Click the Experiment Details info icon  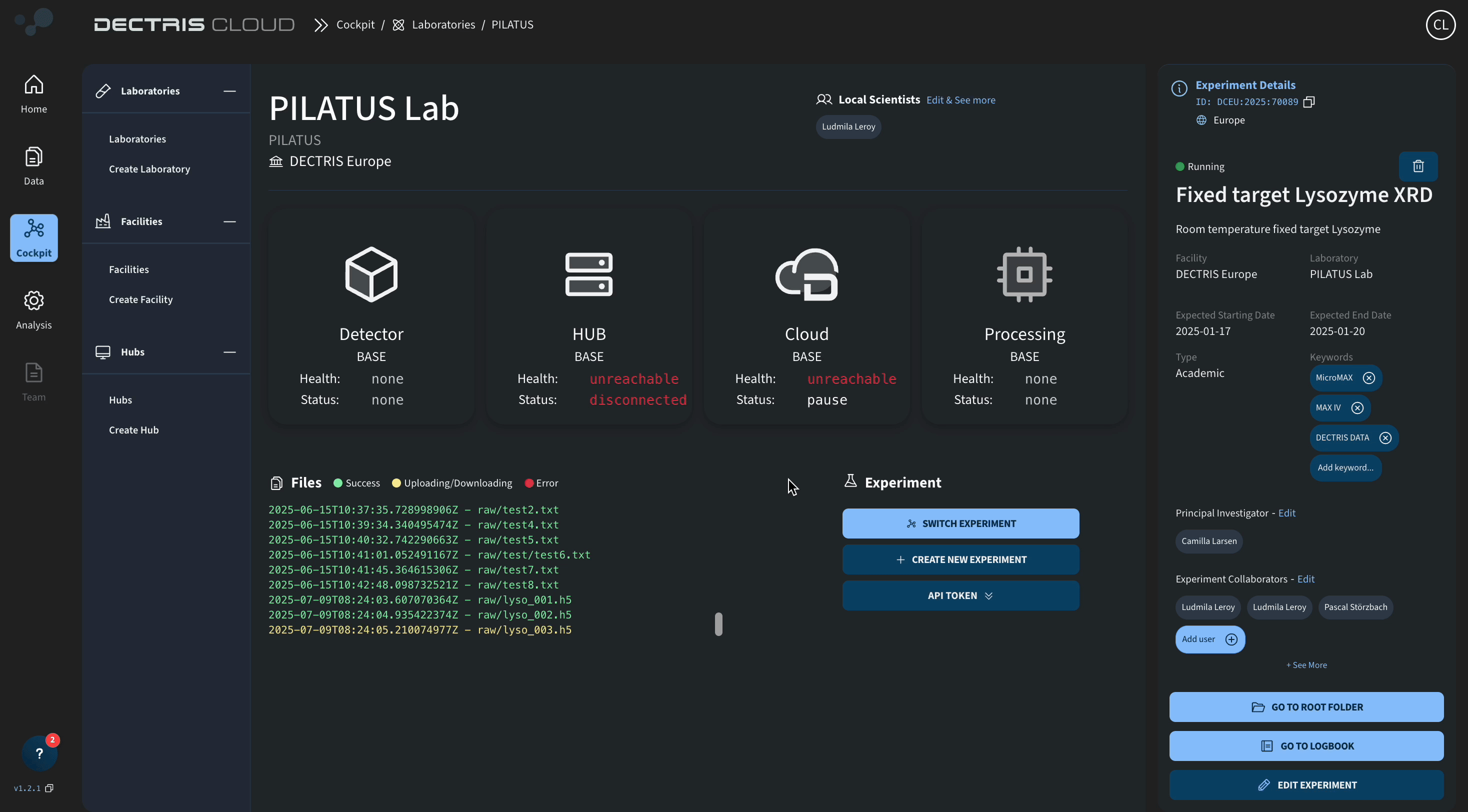[1178, 88]
